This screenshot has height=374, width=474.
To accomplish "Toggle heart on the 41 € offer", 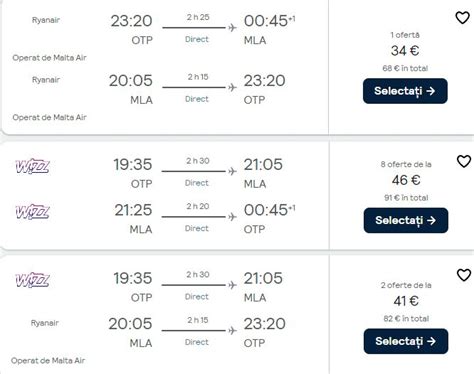I will (464, 275).
